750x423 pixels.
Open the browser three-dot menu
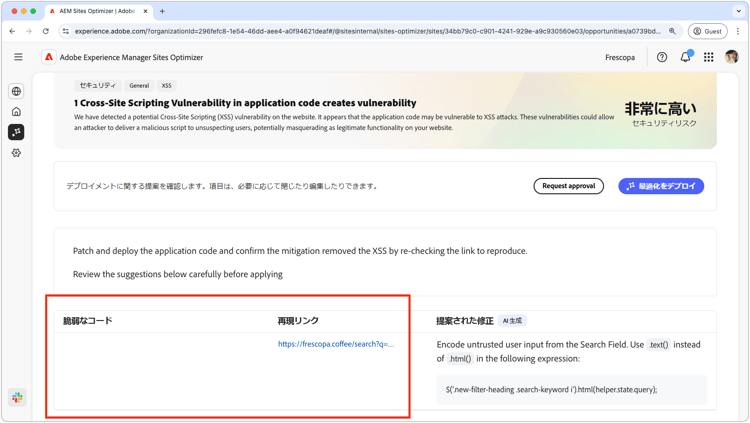738,31
